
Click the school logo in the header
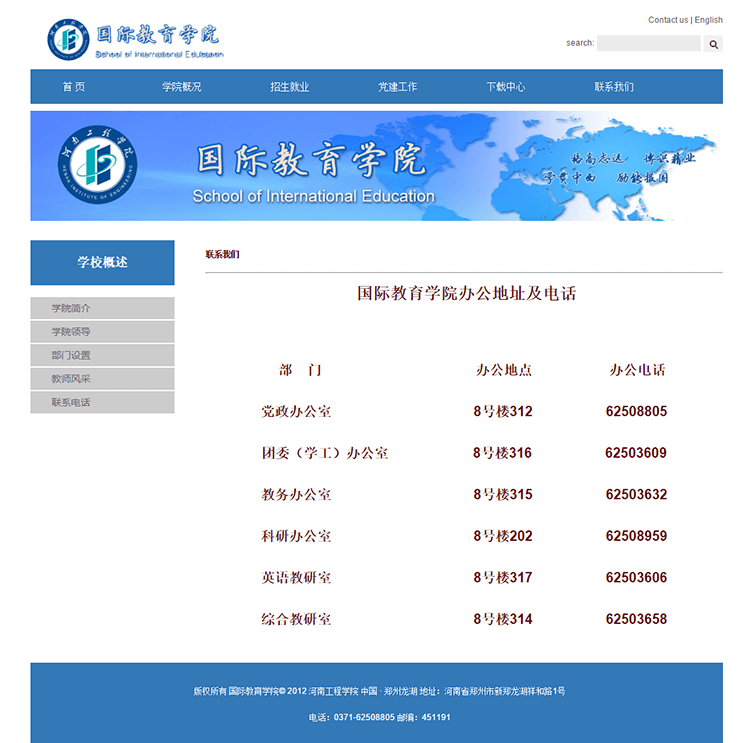point(135,40)
